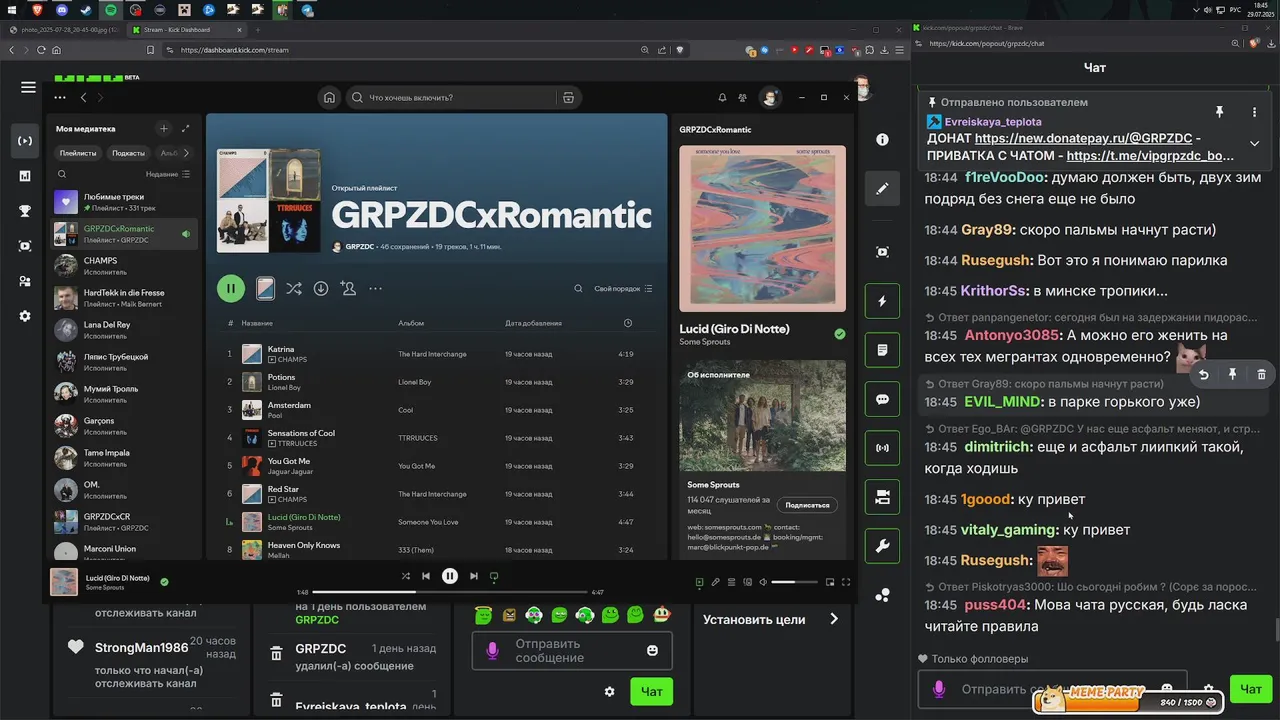Search within the playlist tracks
The height and width of the screenshot is (720, 1280).
coord(578,288)
